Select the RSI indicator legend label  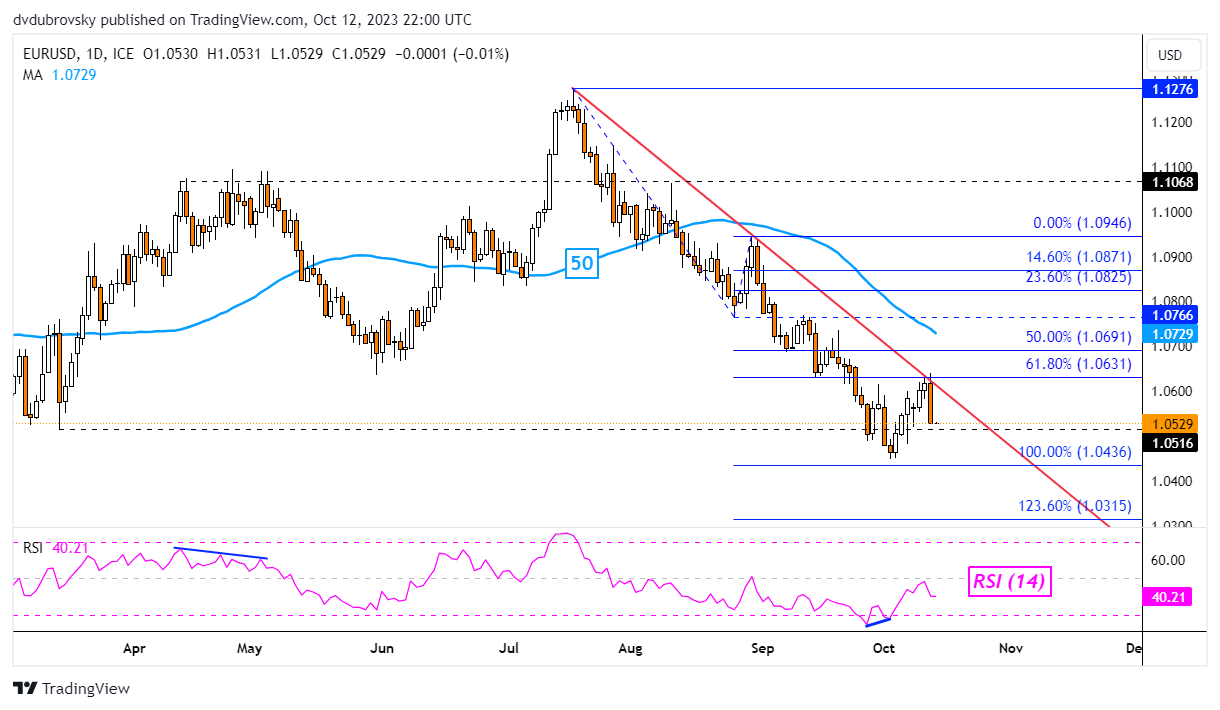pyautogui.click(x=34, y=547)
